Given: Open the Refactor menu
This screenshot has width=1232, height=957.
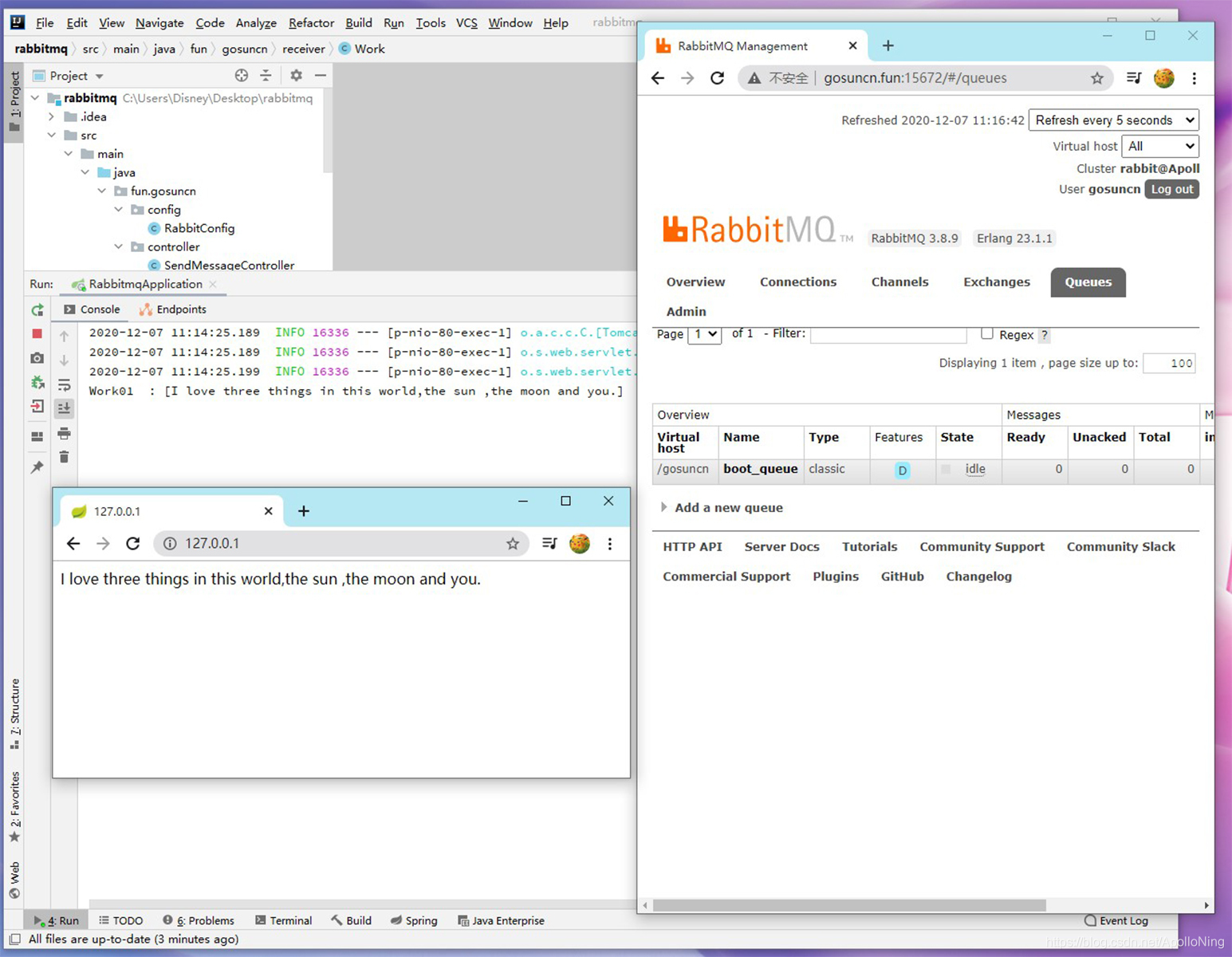Looking at the screenshot, I should point(311,23).
